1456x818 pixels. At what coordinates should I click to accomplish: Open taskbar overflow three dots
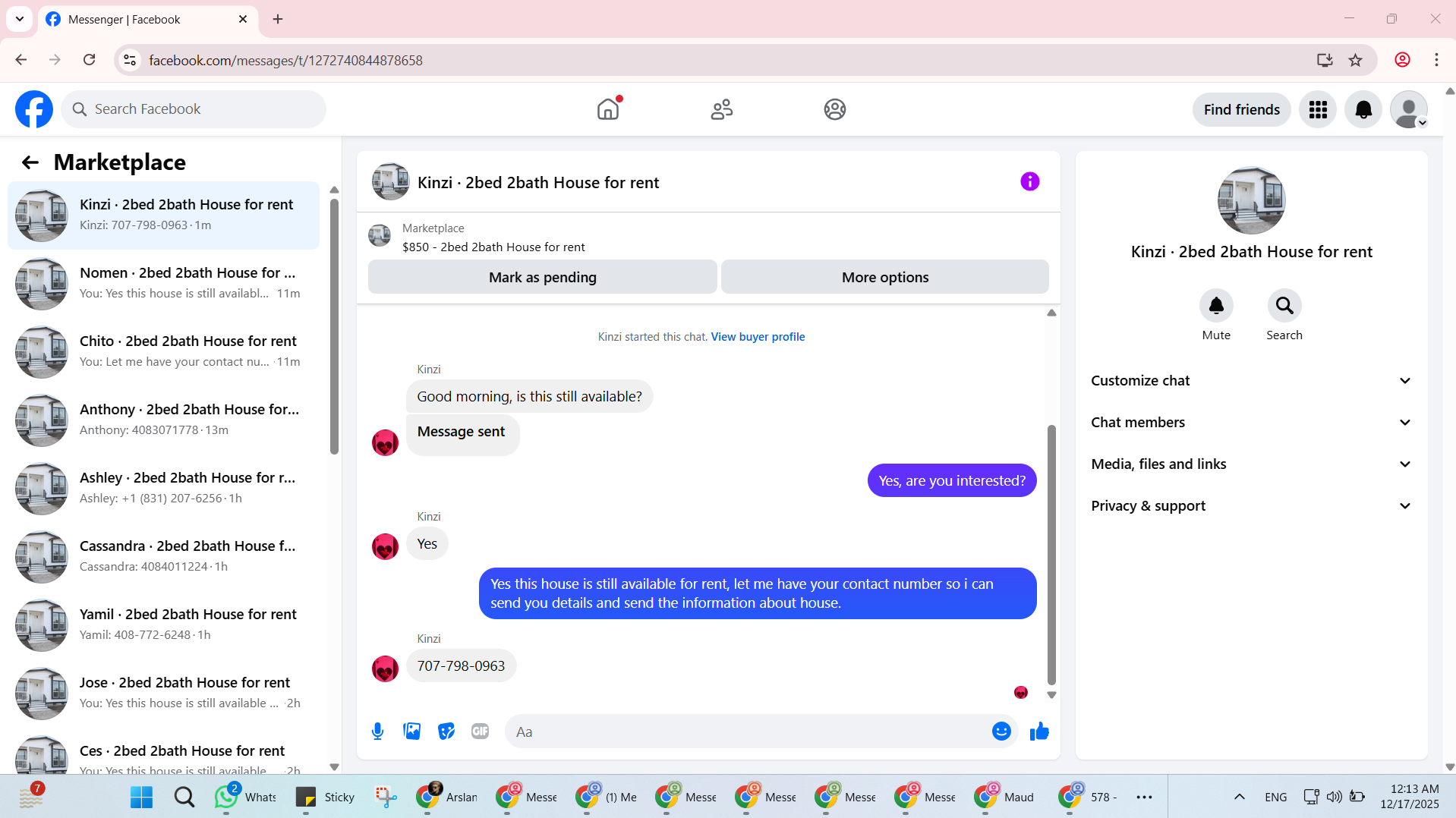click(1144, 797)
